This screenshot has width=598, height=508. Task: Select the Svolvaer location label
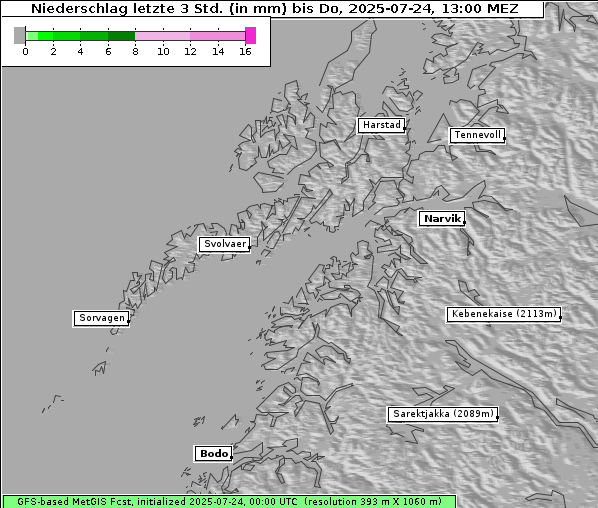pyautogui.click(x=224, y=244)
